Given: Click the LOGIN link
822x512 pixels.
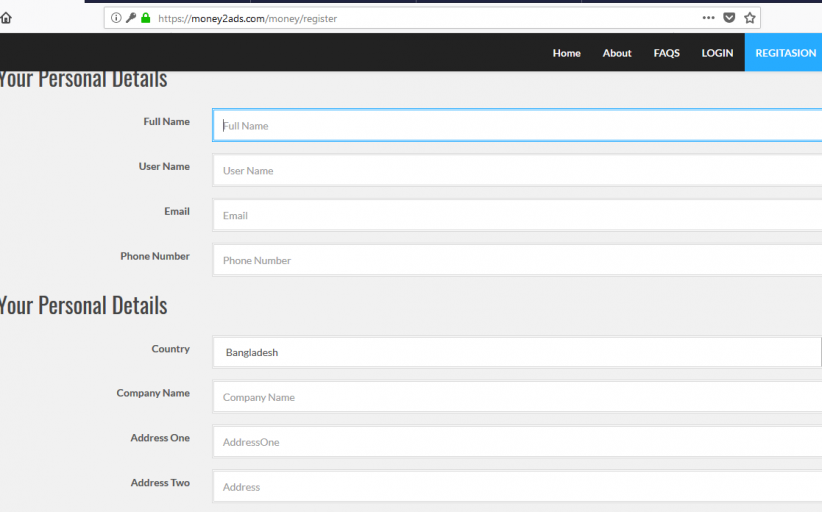Looking at the screenshot, I should (717, 53).
